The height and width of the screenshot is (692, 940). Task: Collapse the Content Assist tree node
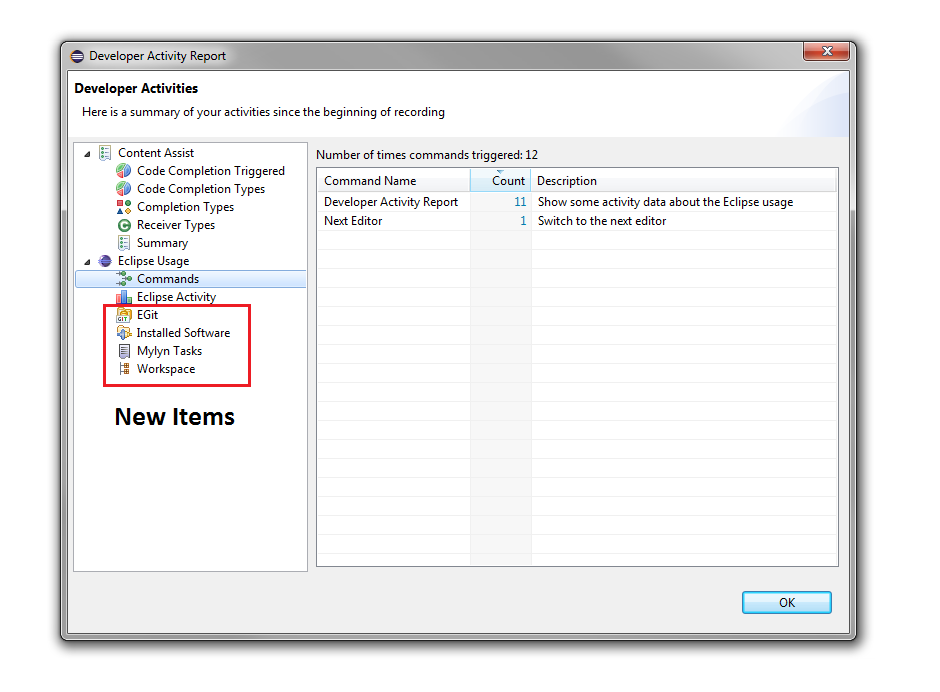click(88, 154)
